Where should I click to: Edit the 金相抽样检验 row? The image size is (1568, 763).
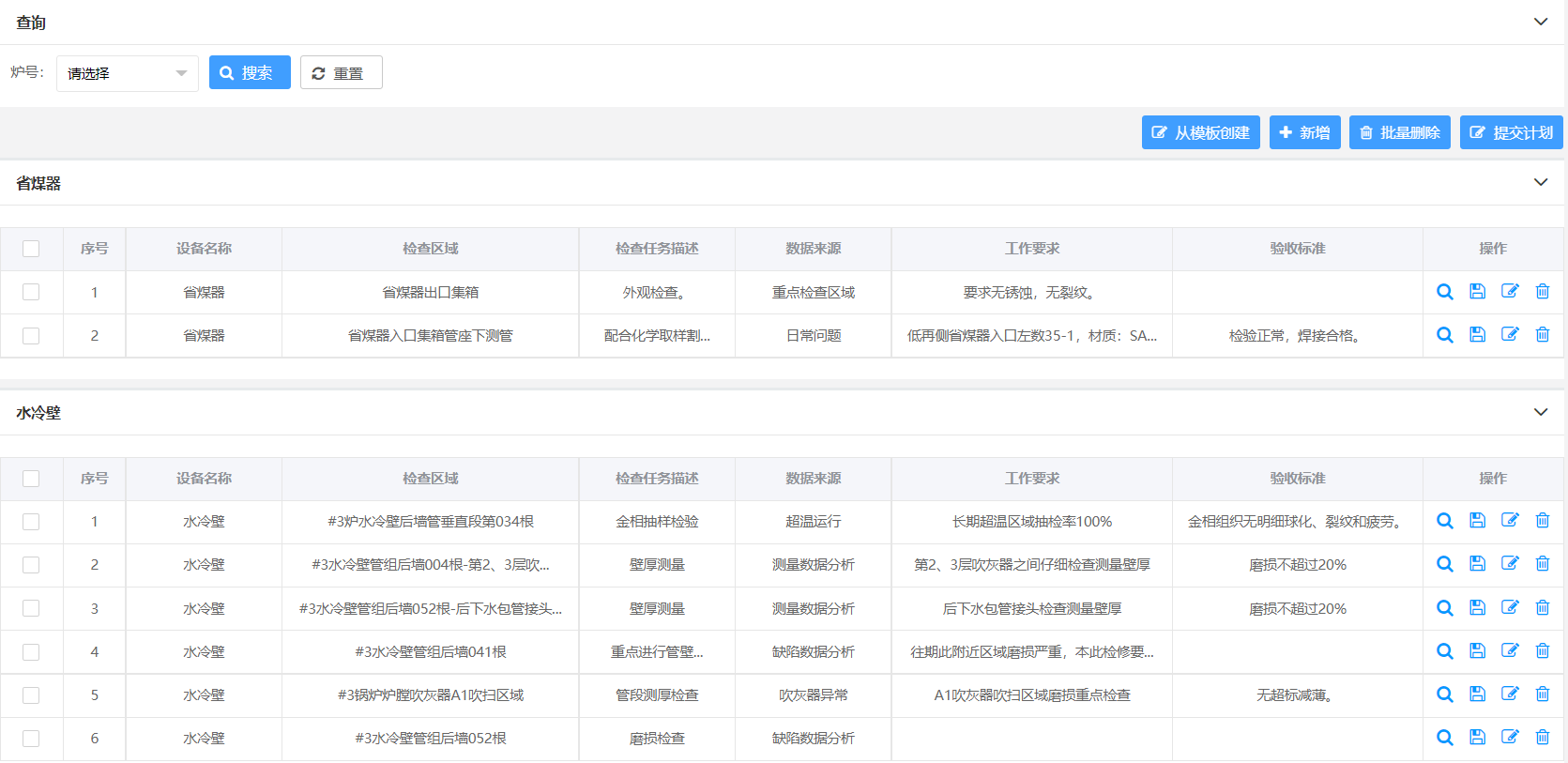[1510, 521]
